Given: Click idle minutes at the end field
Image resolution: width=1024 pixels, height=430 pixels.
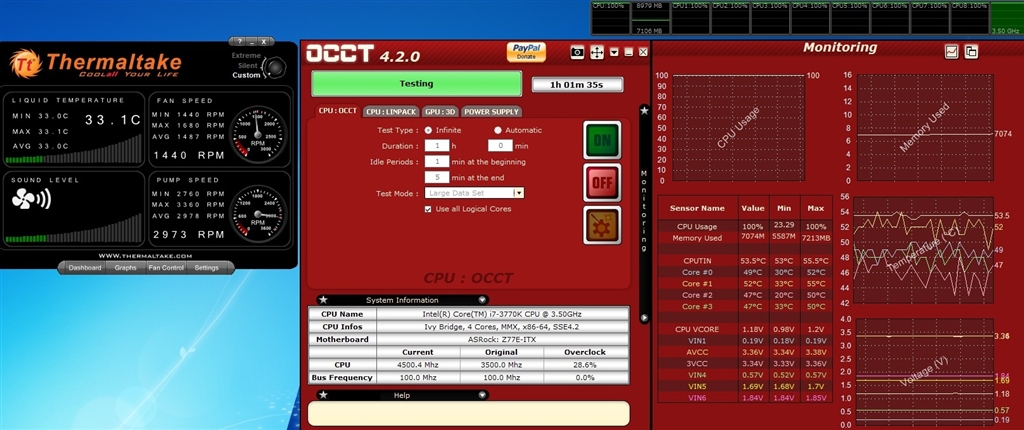Looking at the screenshot, I should (x=437, y=177).
